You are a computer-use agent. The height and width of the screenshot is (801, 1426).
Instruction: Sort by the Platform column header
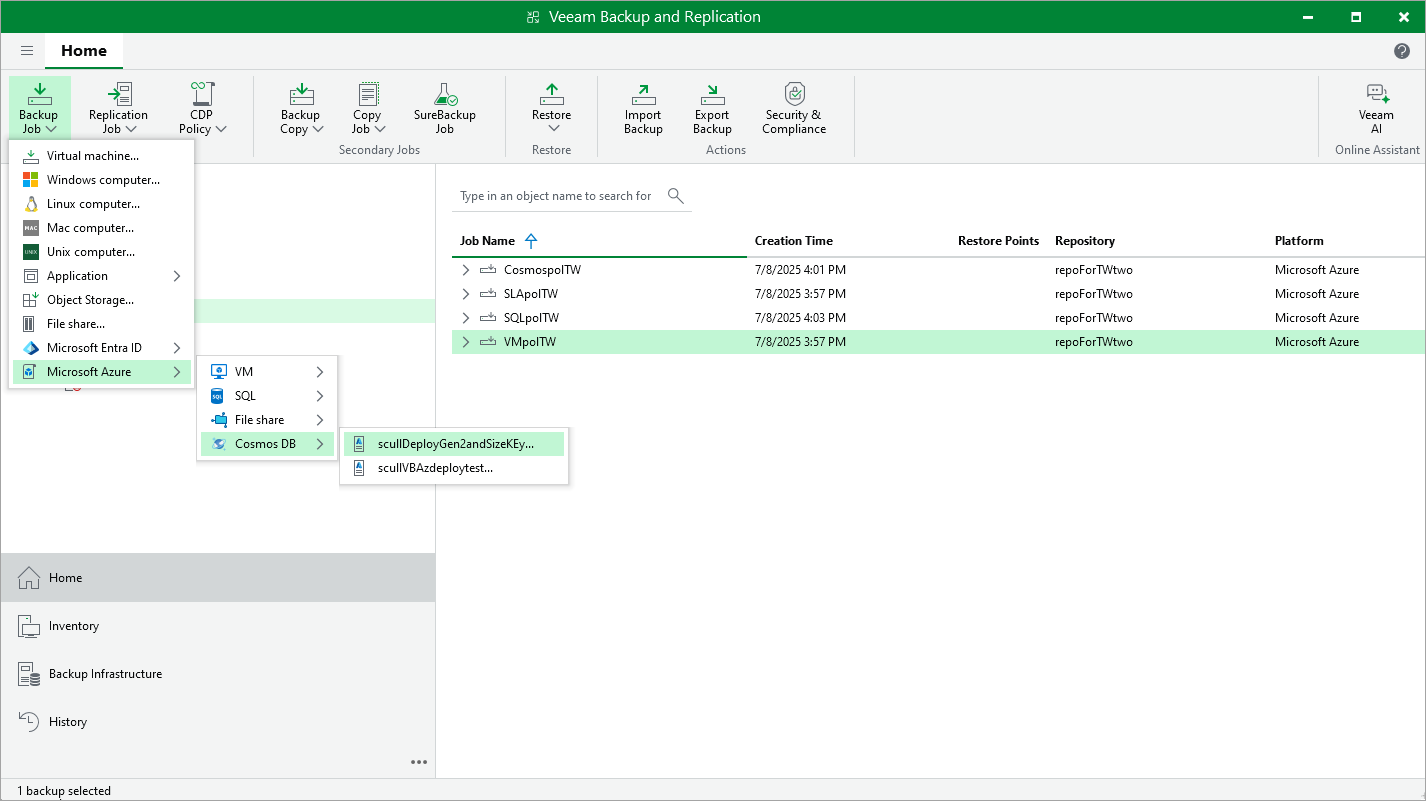(1299, 241)
